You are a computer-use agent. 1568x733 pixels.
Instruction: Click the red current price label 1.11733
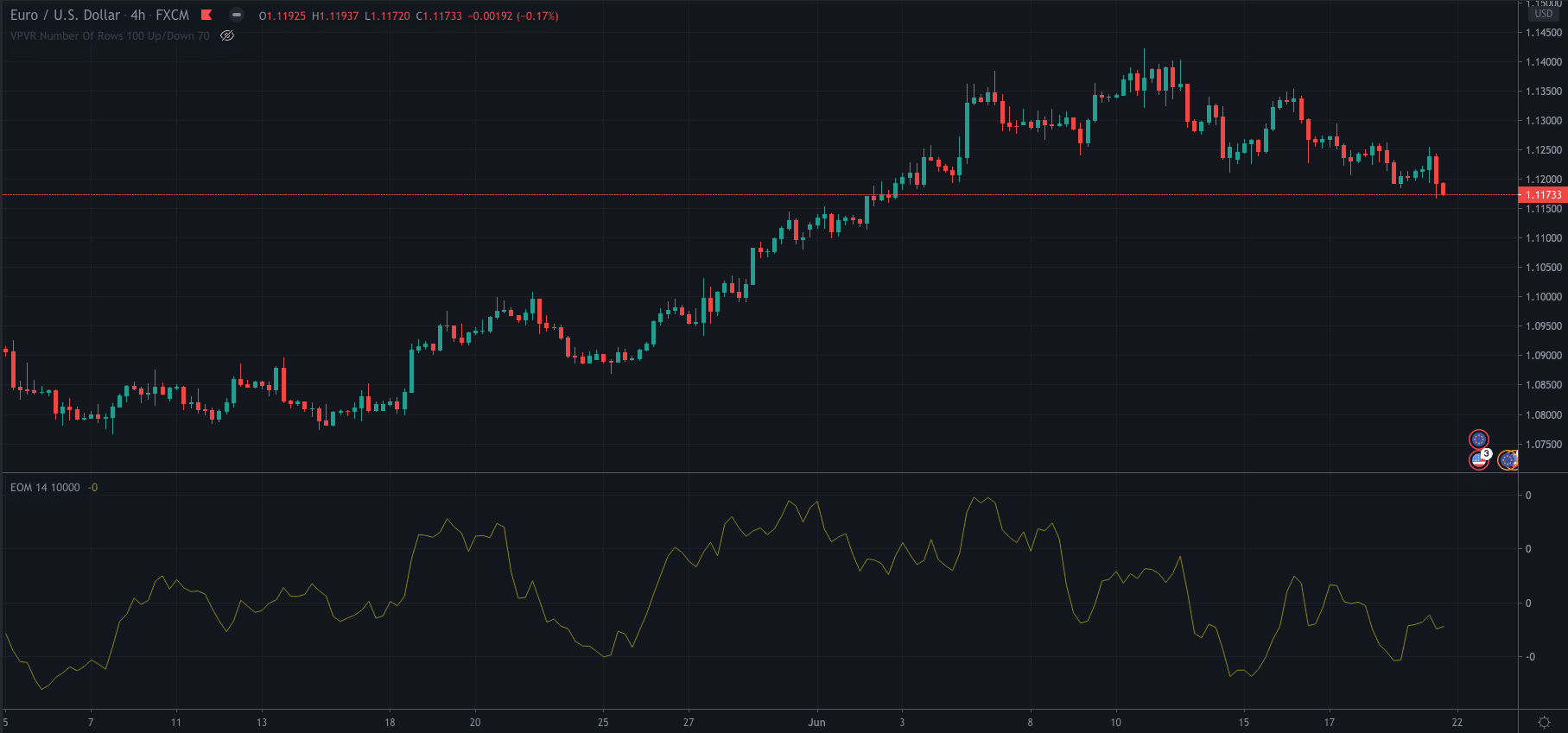[1543, 195]
